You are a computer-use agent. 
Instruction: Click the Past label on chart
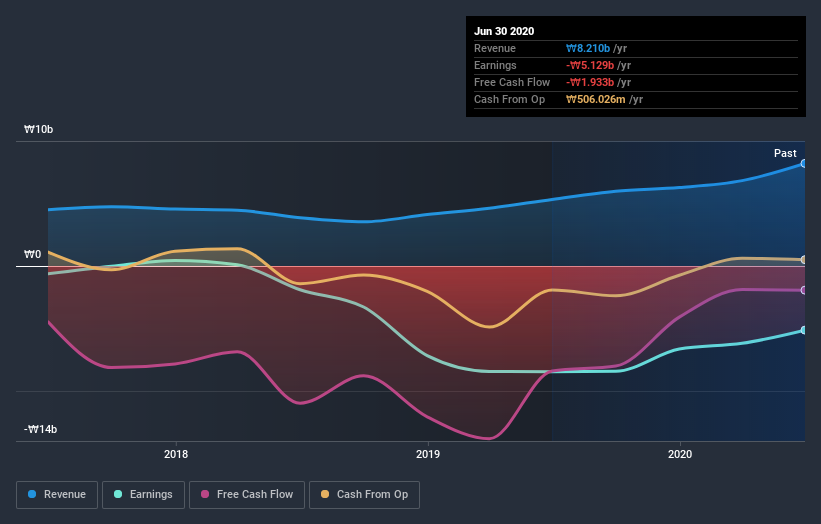tap(785, 153)
